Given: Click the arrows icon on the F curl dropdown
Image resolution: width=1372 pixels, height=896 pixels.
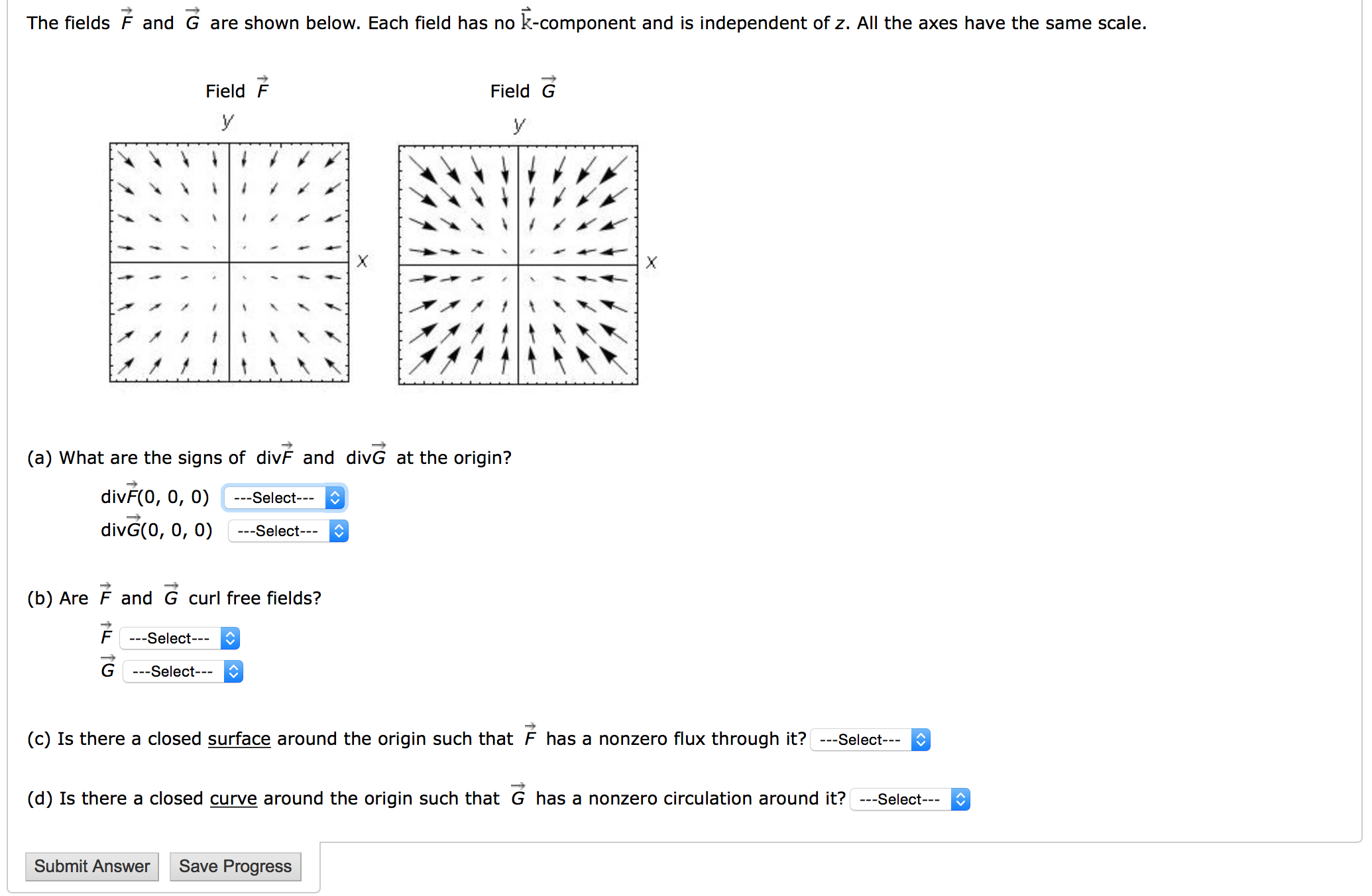Looking at the screenshot, I should click(x=230, y=638).
